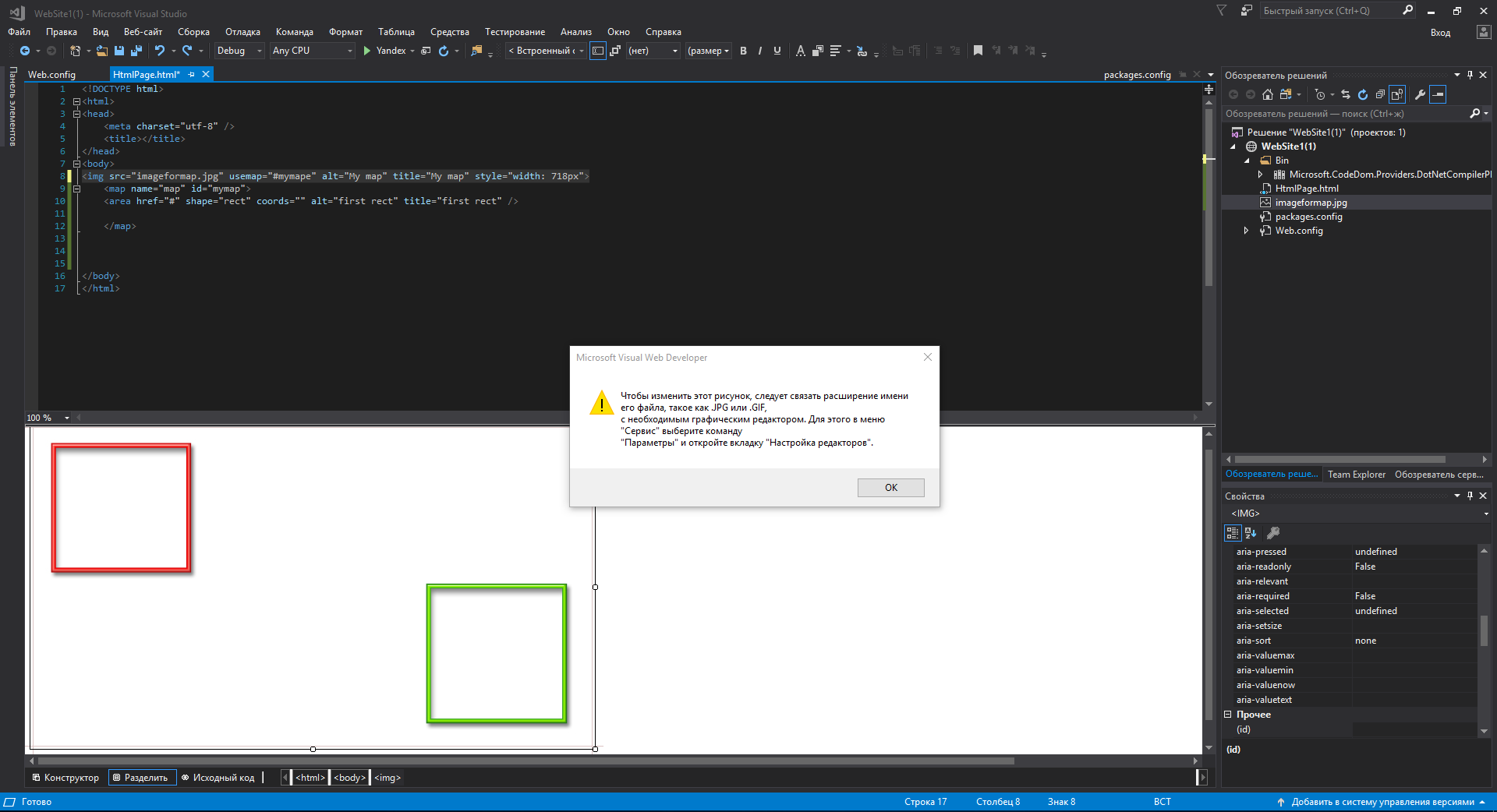This screenshot has height=812, width=1497.
Task: Open the Встроенный style target dropdown
Action: (x=546, y=51)
